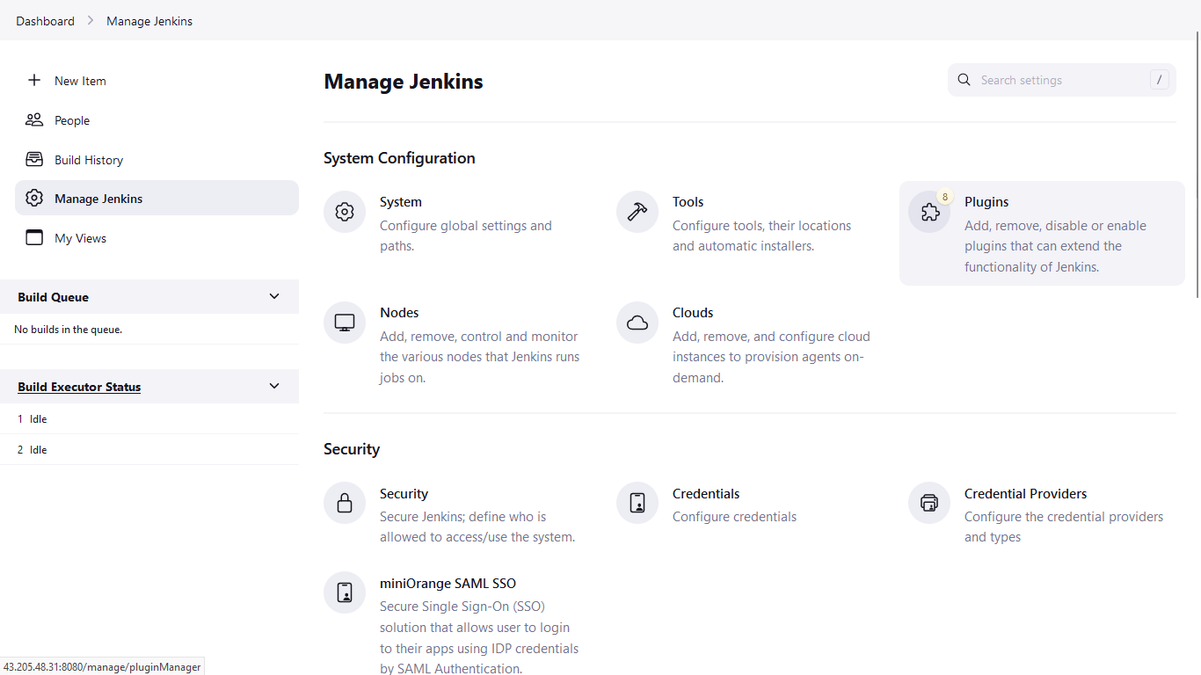Collapse the Build Executor Status panel
1201x675 pixels.
pyautogui.click(x=274, y=386)
